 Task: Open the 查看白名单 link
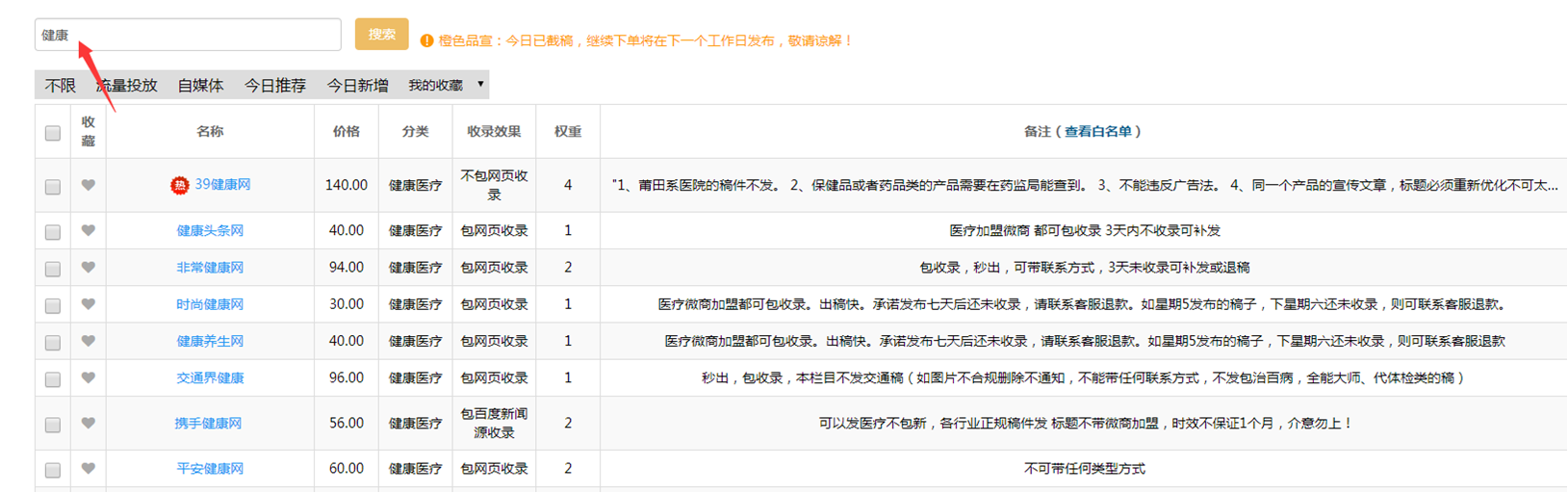point(1098,132)
